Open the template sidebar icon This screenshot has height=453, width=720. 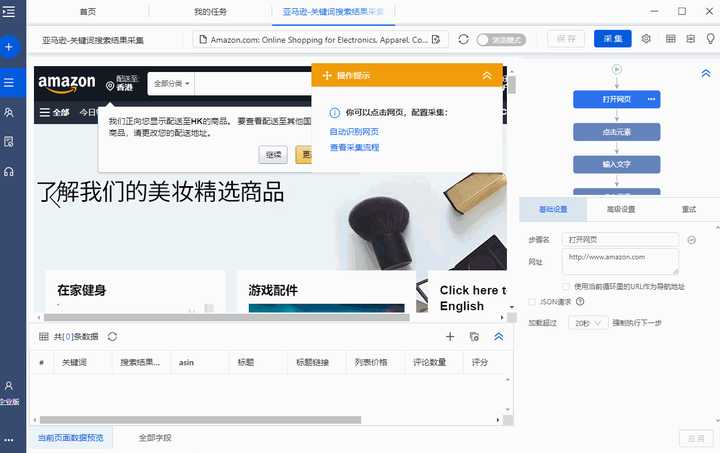pyautogui.click(x=9, y=142)
